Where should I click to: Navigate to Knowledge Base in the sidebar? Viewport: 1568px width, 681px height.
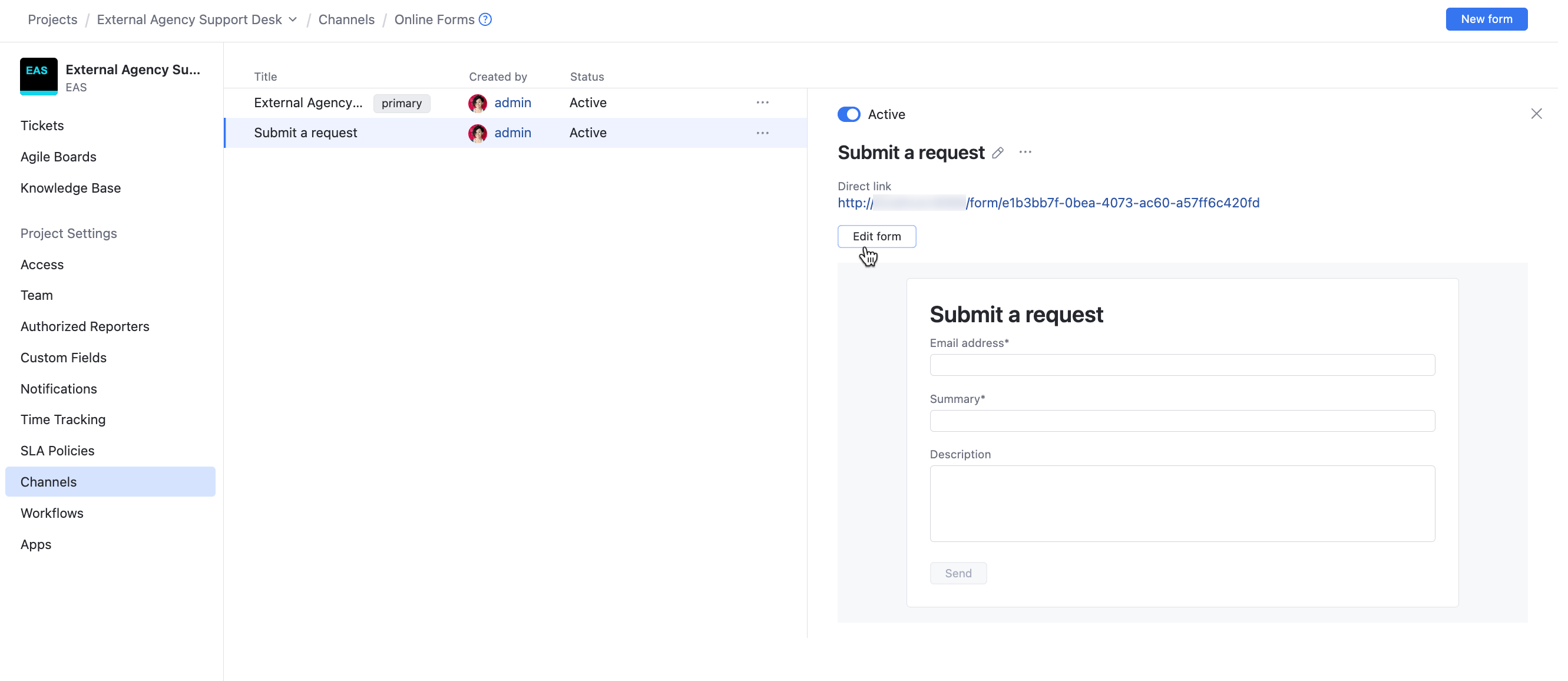pos(70,188)
